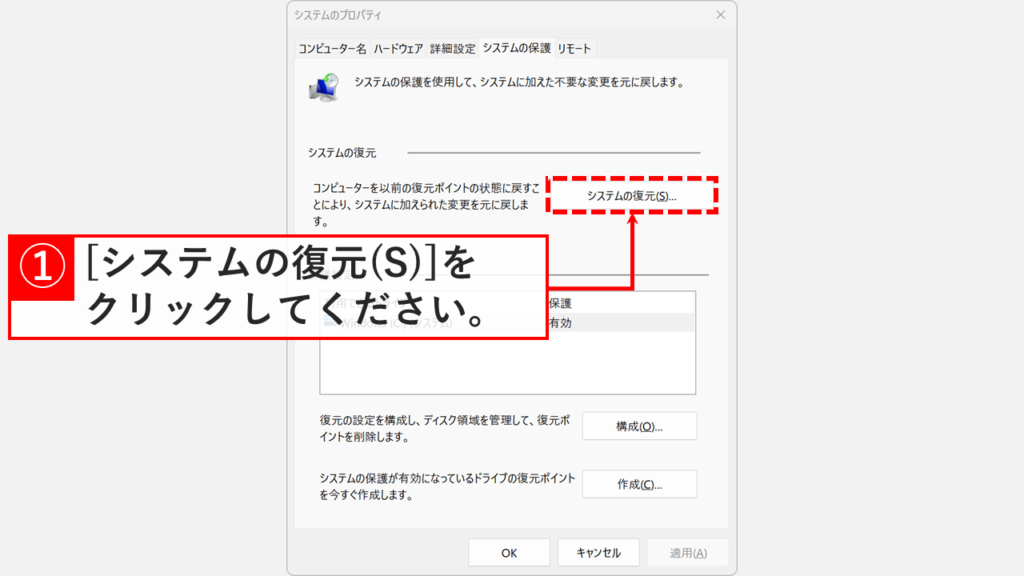Click the システムの復元(S) button
Viewport: 1024px width, 576px height.
pyautogui.click(x=635, y=197)
